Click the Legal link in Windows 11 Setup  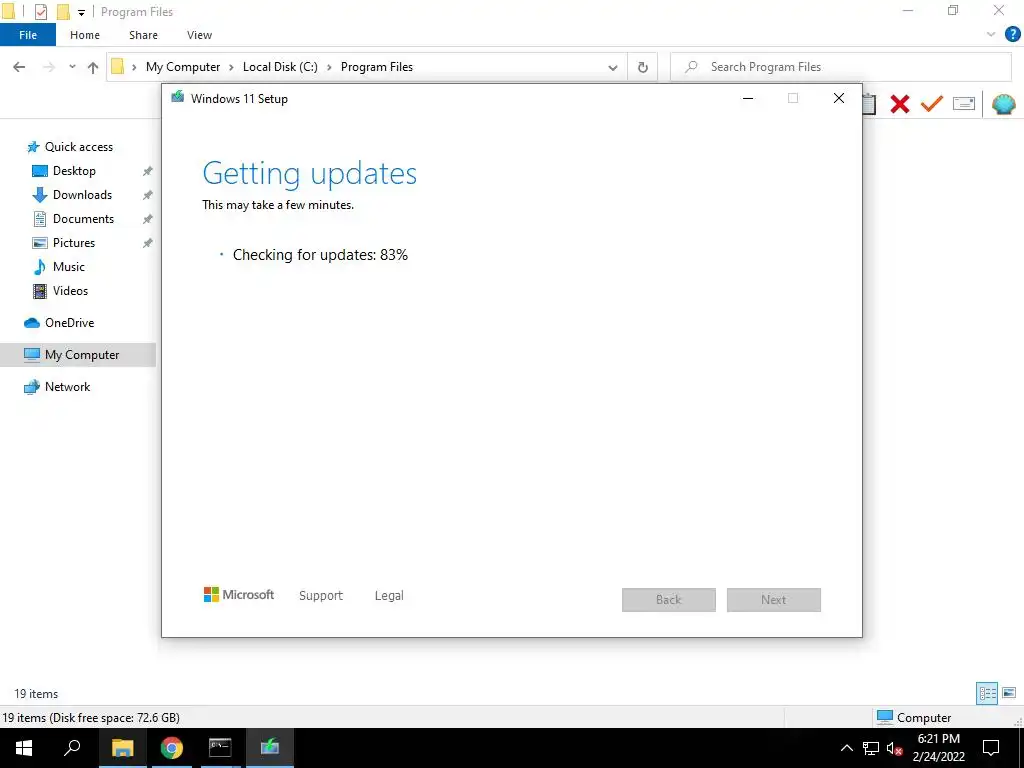point(389,596)
